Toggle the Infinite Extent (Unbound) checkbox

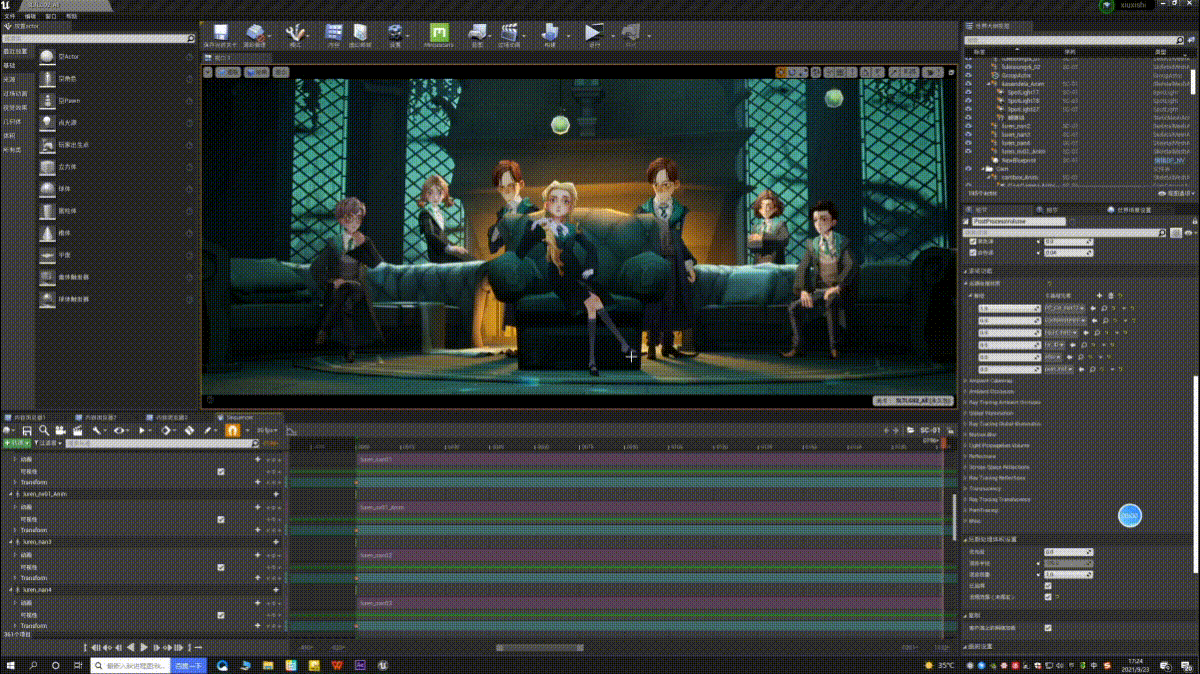pos(1048,597)
